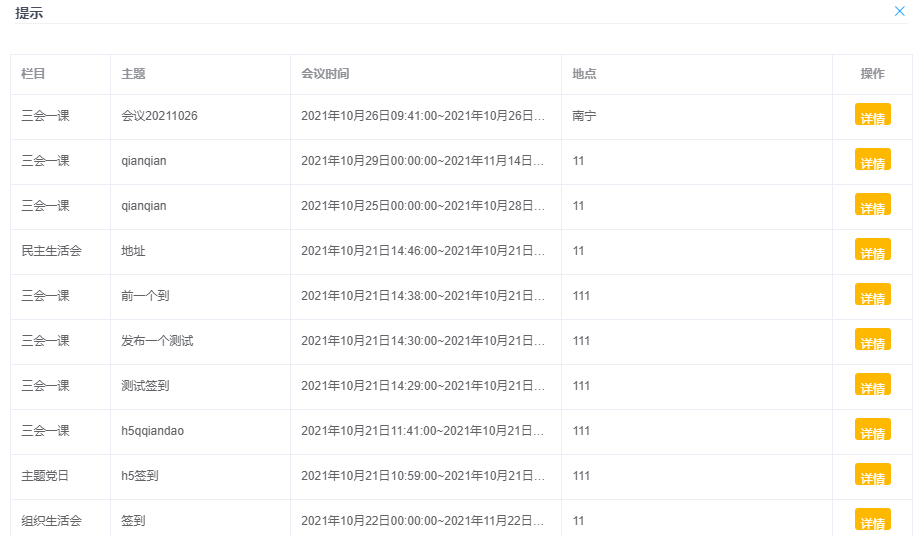Open 详情 for the 前一个到 row
The image size is (914, 536).
(x=872, y=296)
